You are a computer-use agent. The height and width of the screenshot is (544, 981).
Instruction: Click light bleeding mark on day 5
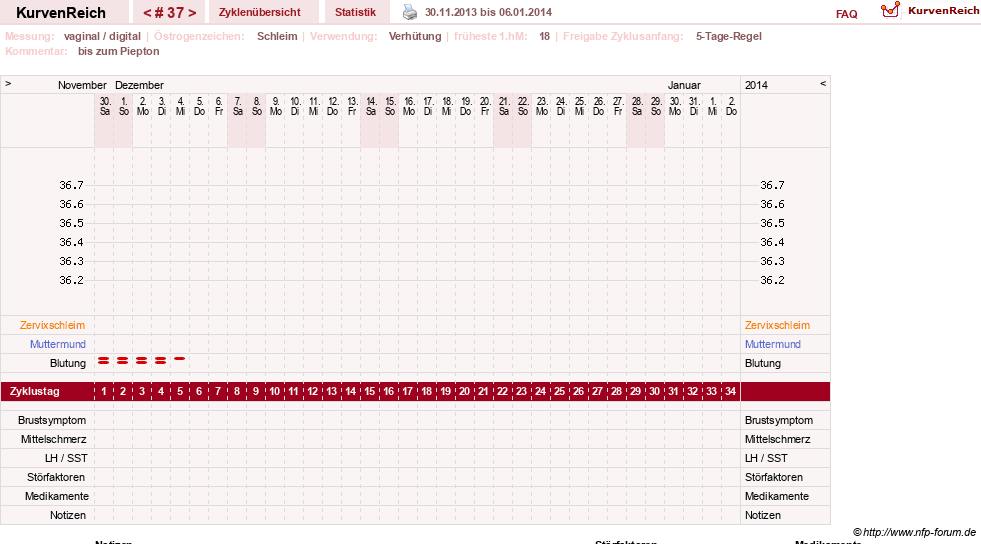180,359
